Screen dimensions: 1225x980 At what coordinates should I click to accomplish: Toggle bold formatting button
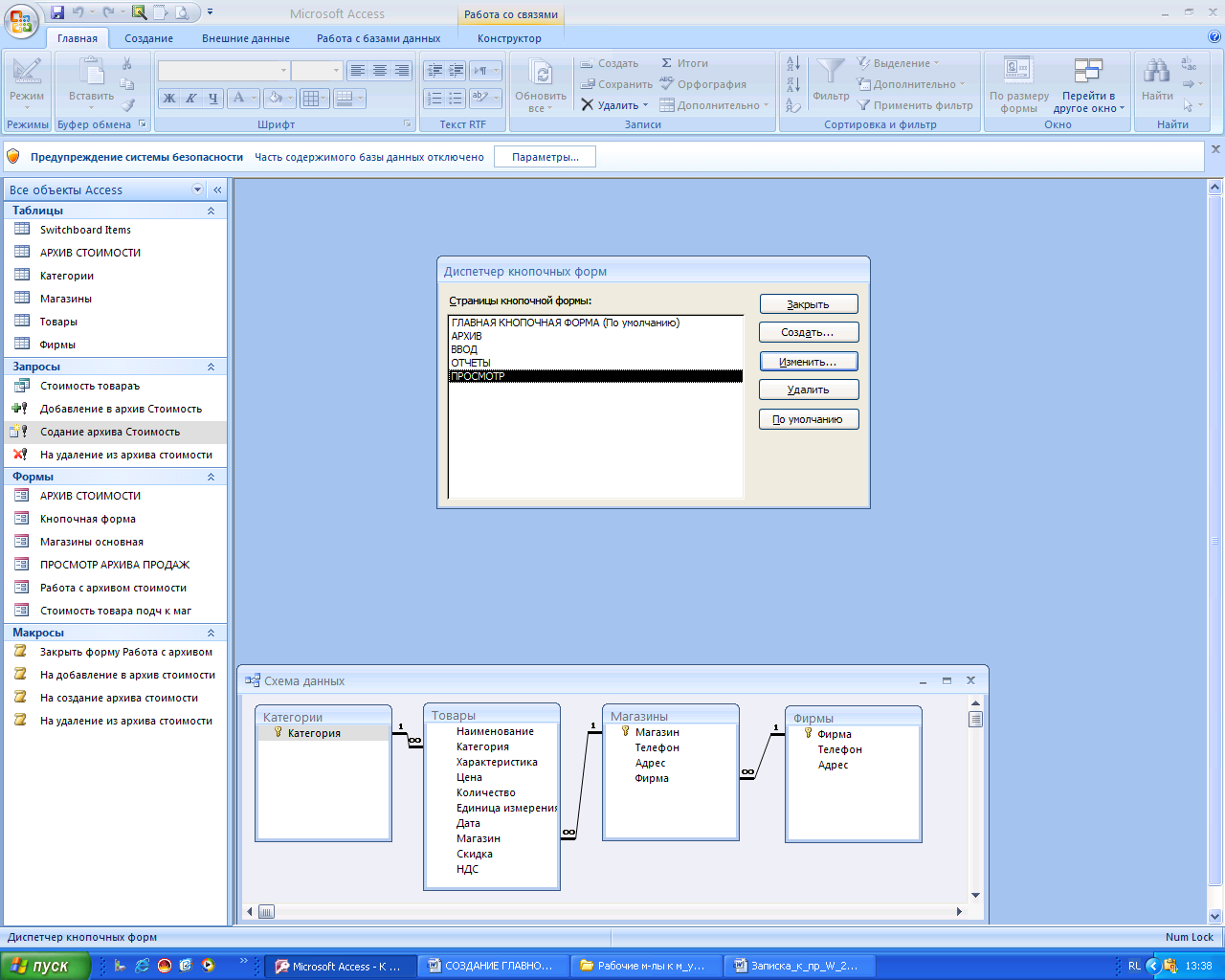169,98
